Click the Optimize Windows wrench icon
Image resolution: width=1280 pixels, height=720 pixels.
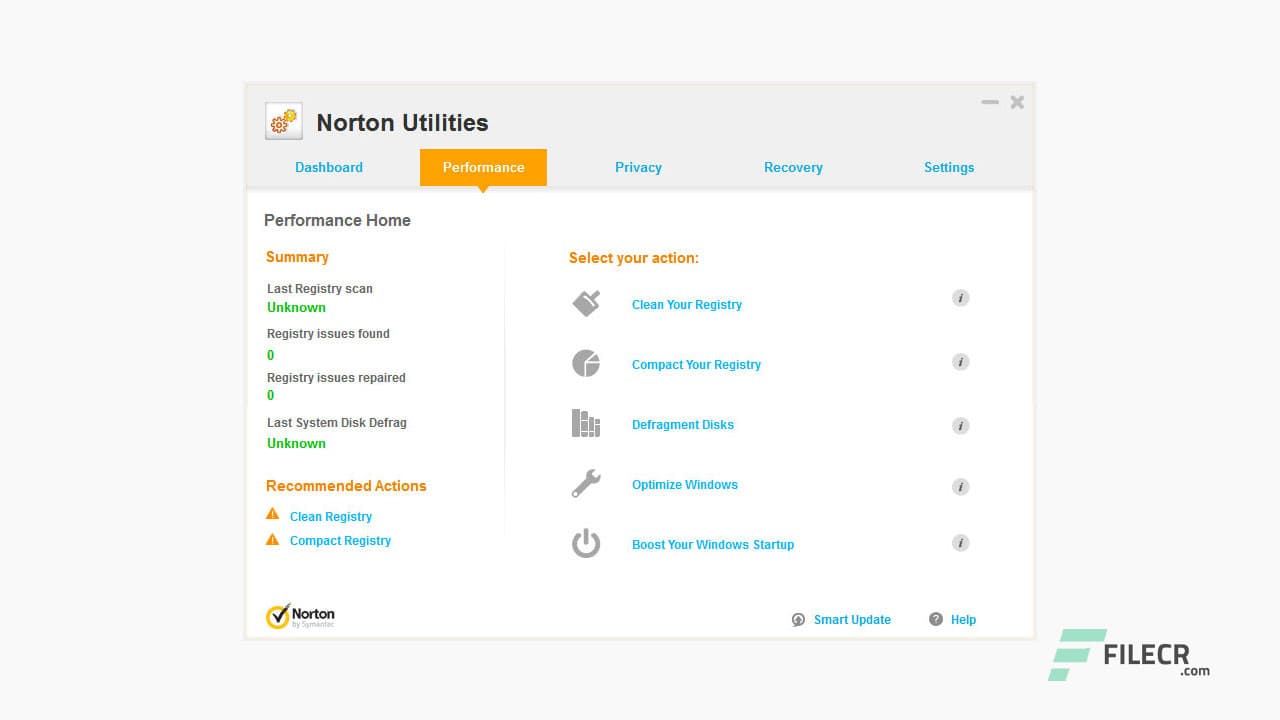tap(586, 483)
